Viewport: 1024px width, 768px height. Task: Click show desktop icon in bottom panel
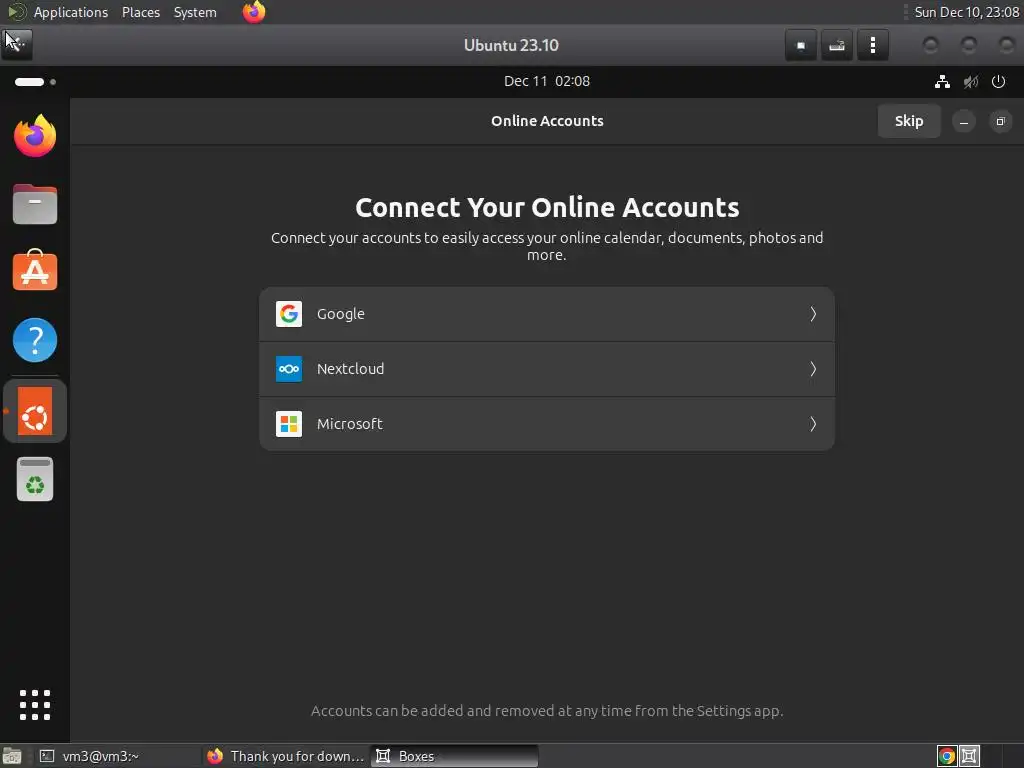12,756
